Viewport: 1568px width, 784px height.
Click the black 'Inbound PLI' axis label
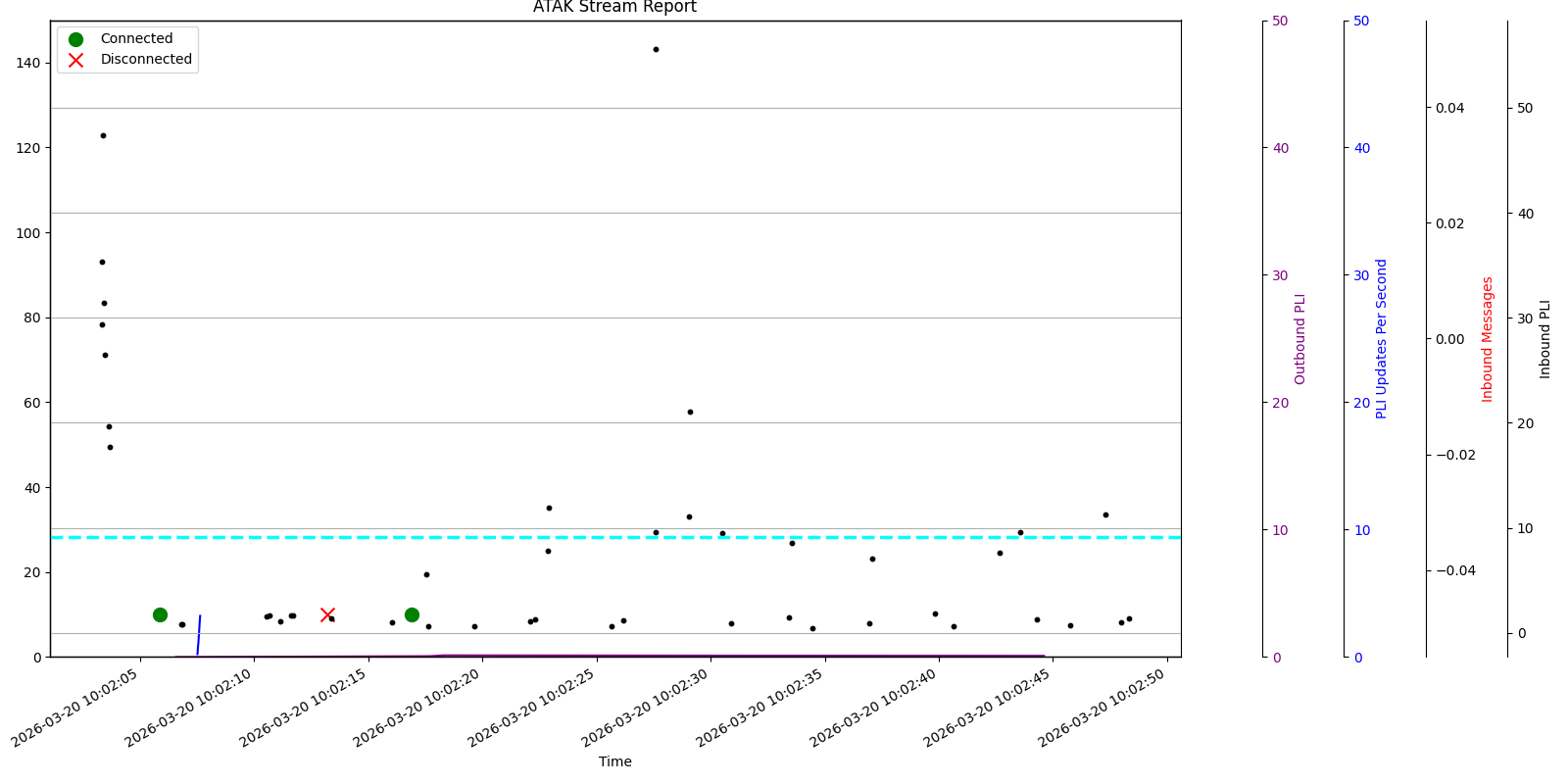[x=1545, y=339]
